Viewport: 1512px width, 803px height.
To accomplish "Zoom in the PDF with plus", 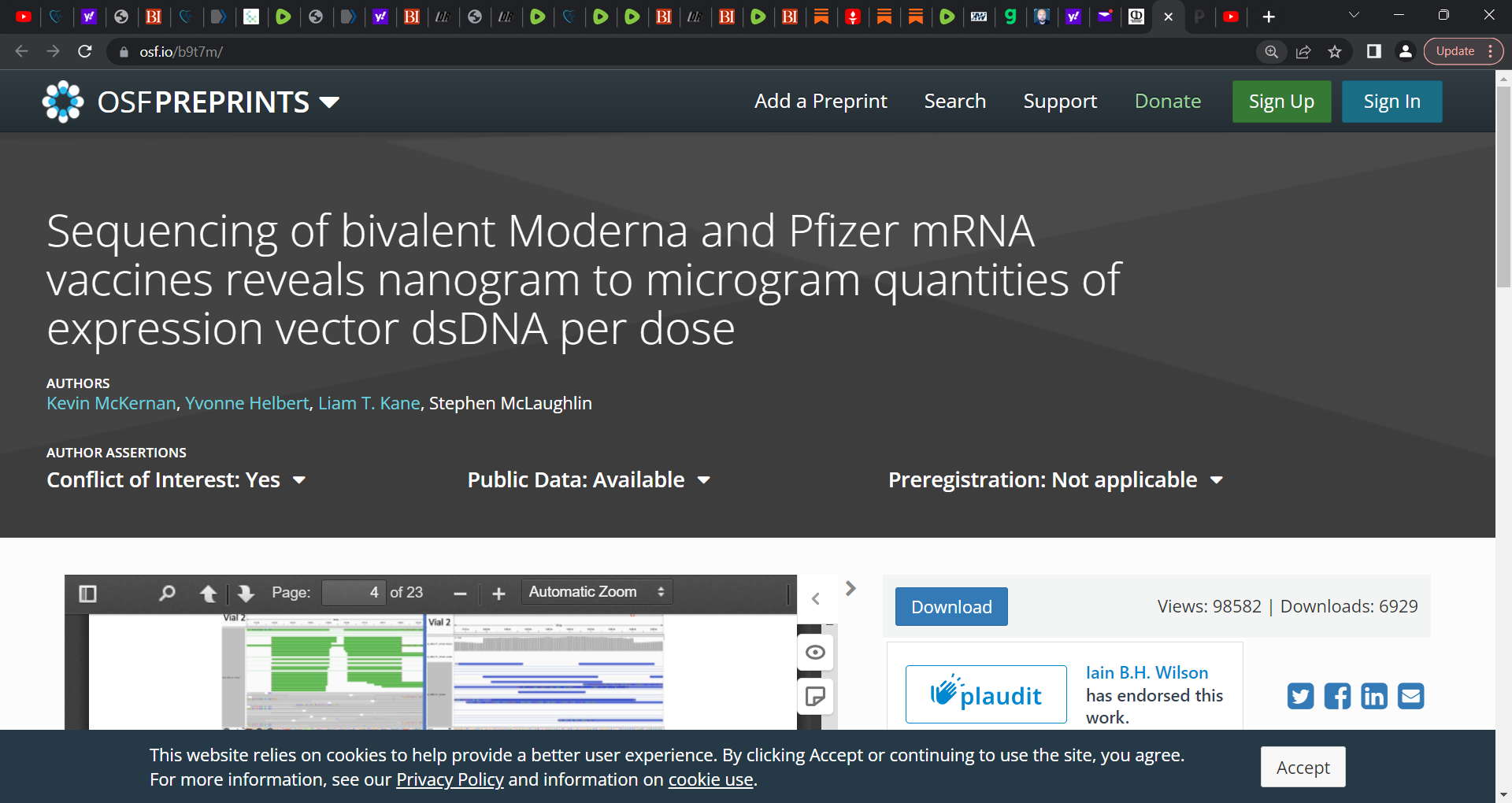I will (498, 594).
